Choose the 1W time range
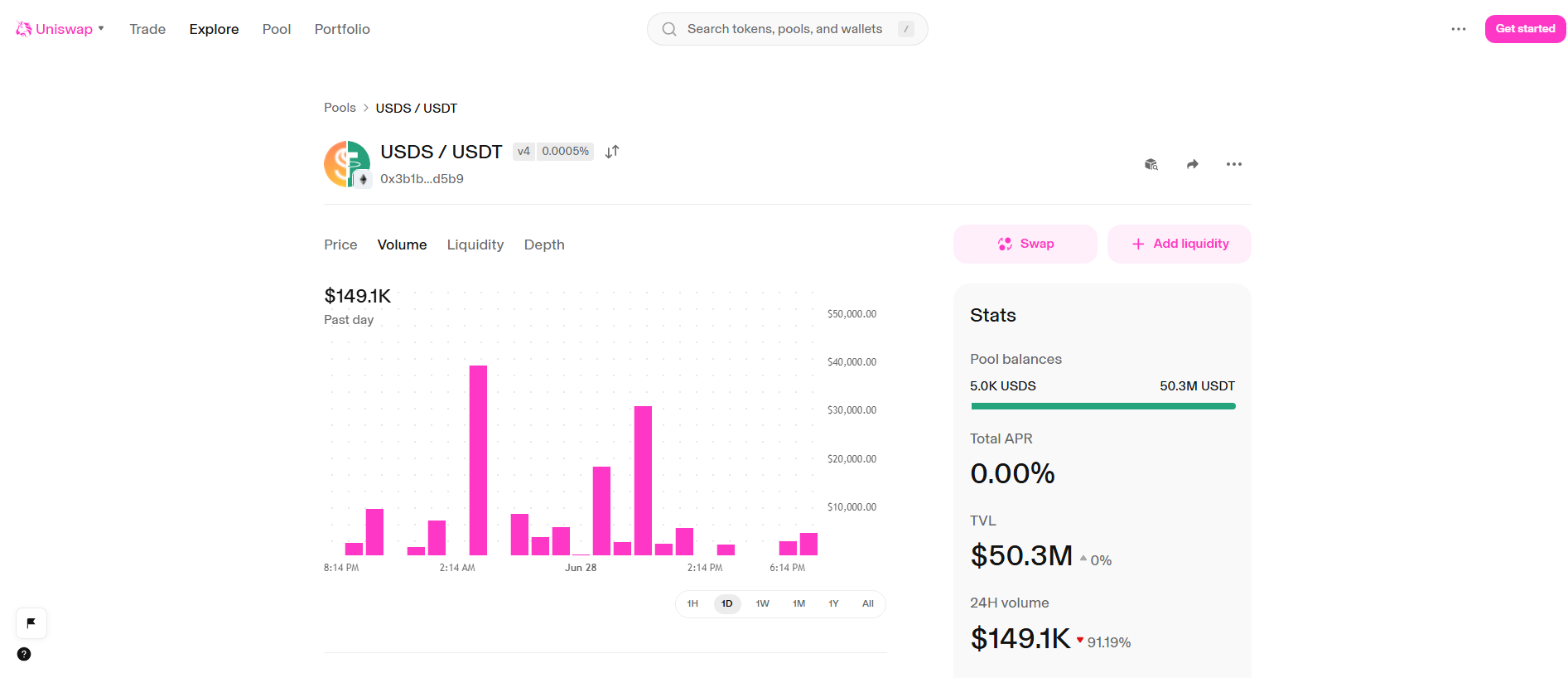 point(763,603)
